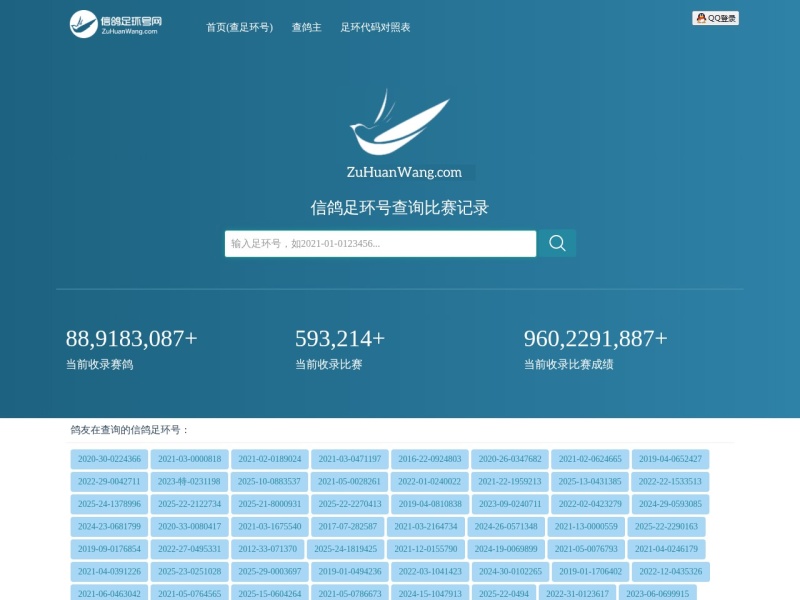Image resolution: width=800 pixels, height=600 pixels.
Task: Query ring 2022-01-0240022
Action: [429, 482]
